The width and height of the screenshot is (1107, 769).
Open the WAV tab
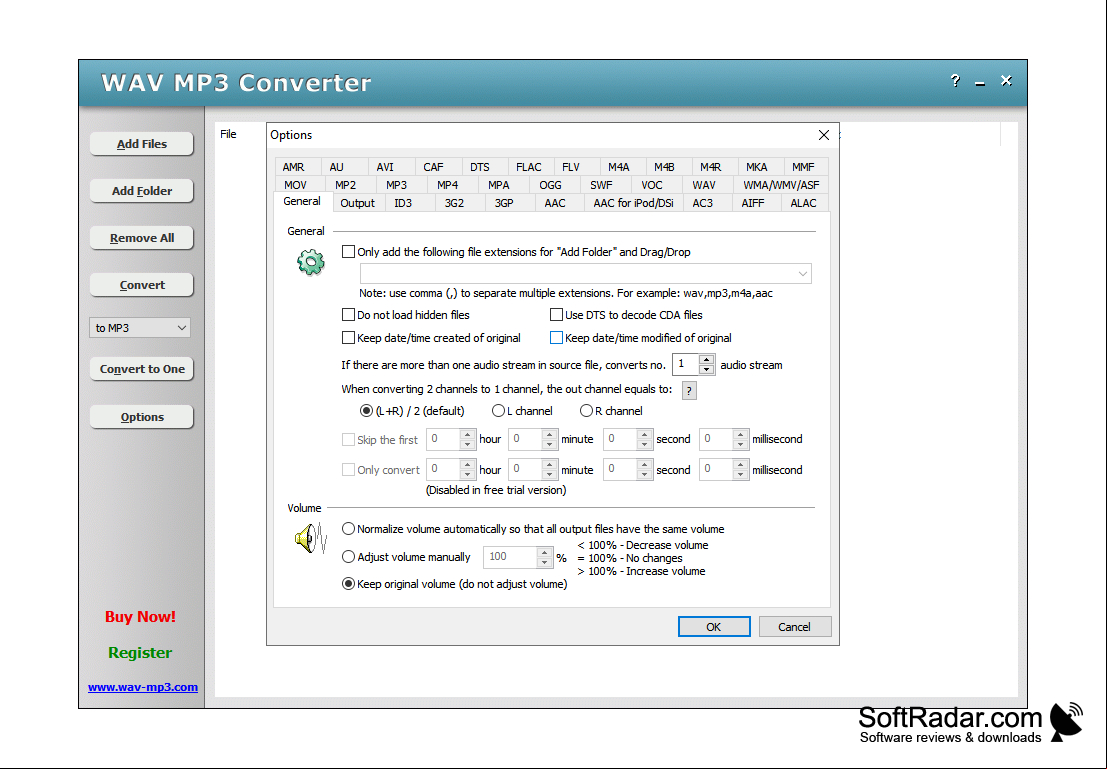click(x=703, y=185)
